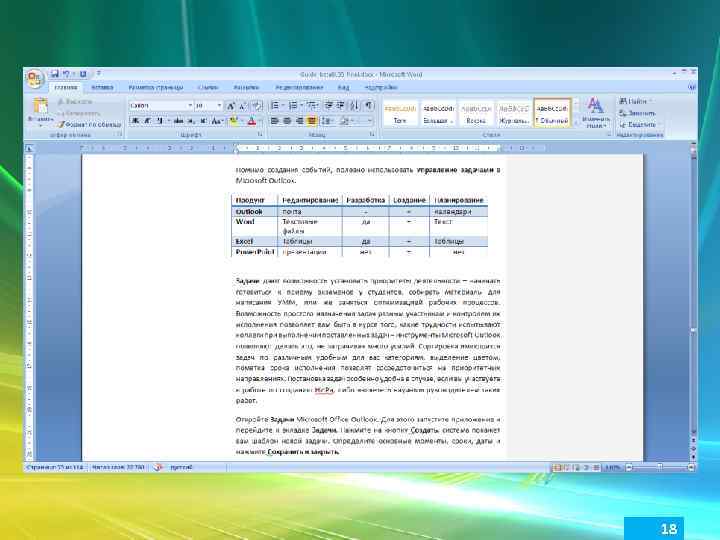Open the Paragraph dialog launcher
720x540 pixels.
click(x=372, y=135)
